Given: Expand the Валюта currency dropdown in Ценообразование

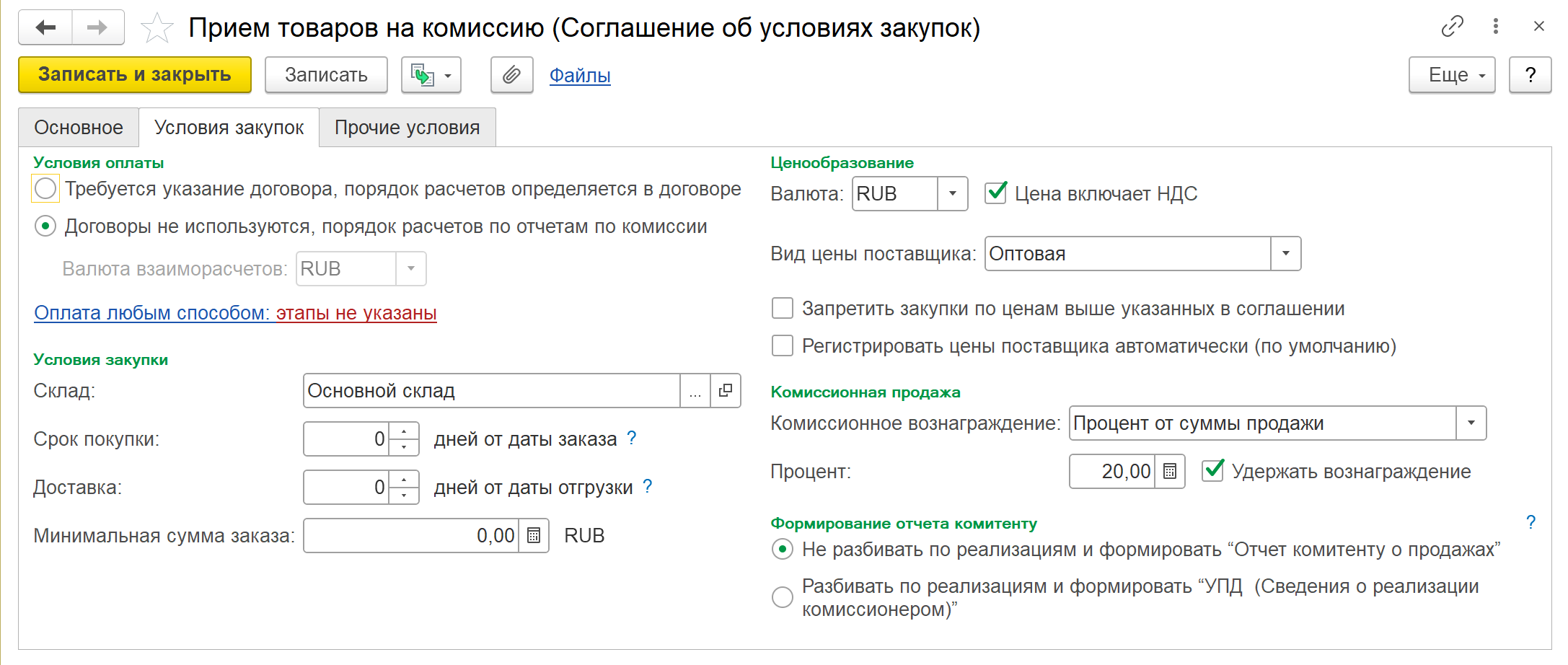Looking at the screenshot, I should coord(952,194).
